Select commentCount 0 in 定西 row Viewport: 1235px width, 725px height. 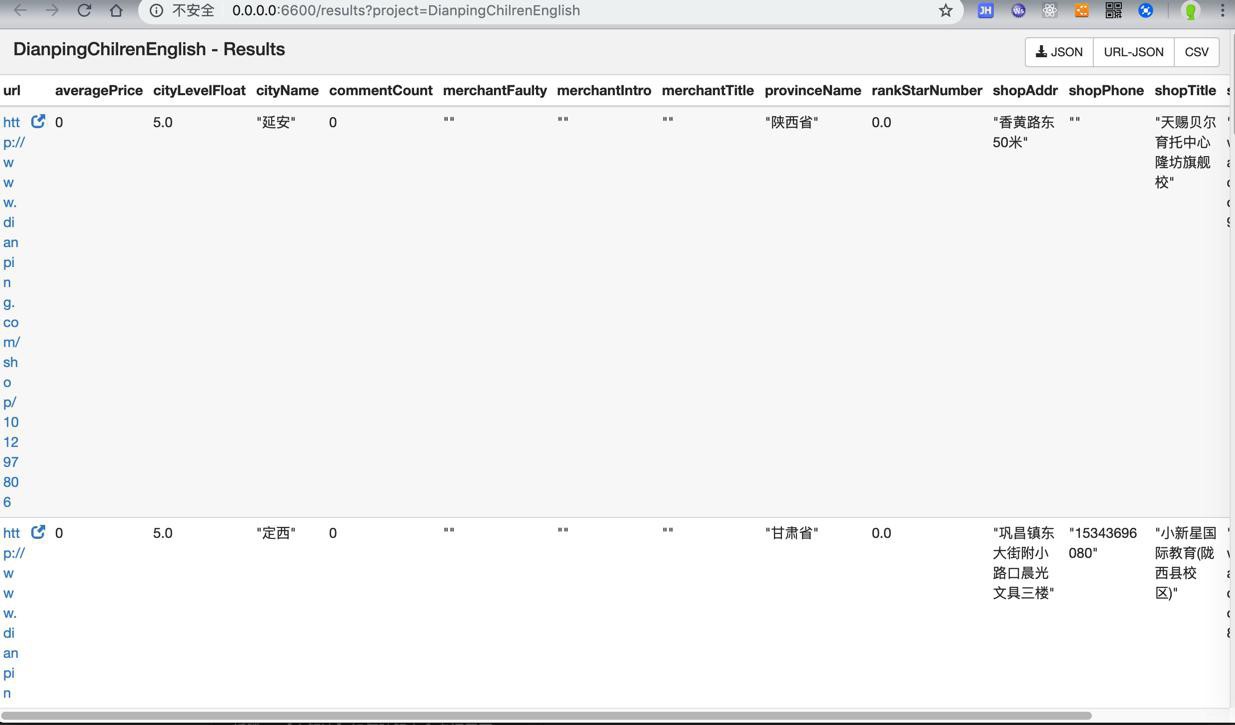coord(333,533)
